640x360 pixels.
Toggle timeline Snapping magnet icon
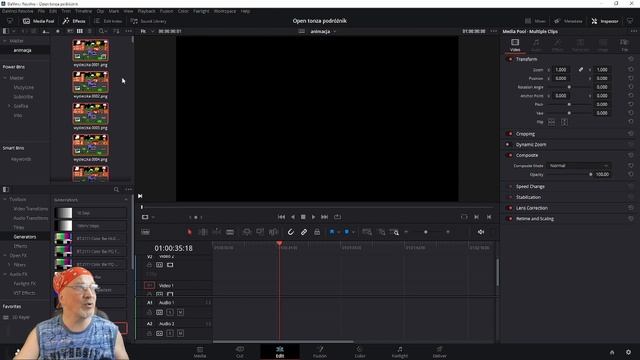291,232
